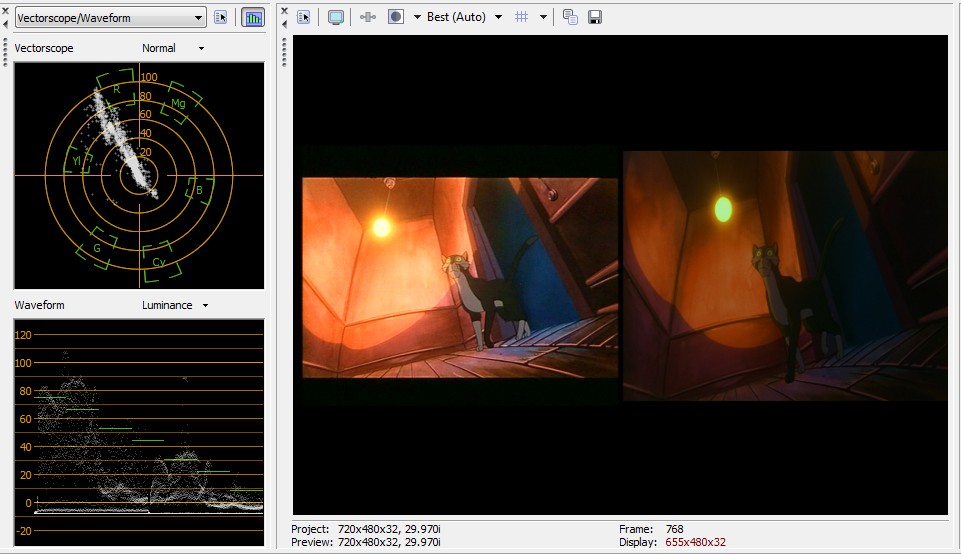Copy snapshot to clipboard
The height and width of the screenshot is (555, 961).
[570, 17]
